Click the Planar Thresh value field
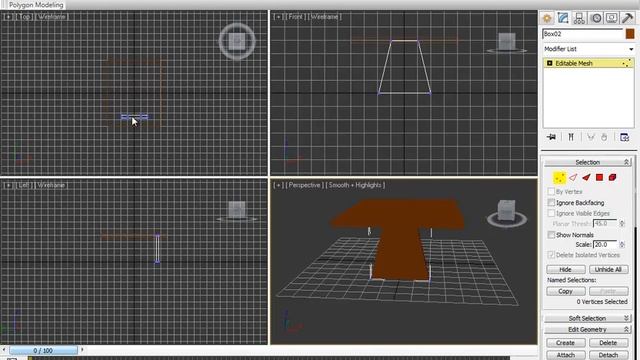Screen dimensions: 640x360 click(x=605, y=223)
